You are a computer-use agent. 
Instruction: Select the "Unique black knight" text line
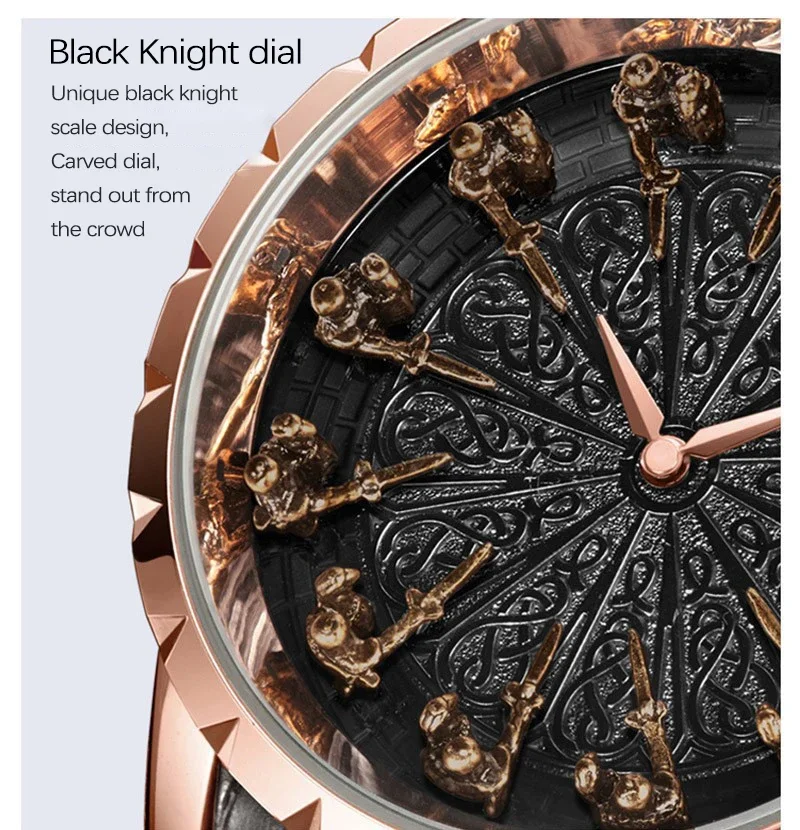144,94
